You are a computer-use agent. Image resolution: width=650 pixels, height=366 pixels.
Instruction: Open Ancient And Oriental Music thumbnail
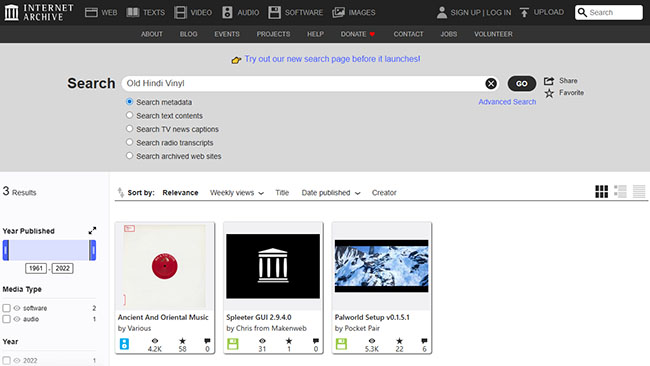pos(165,266)
